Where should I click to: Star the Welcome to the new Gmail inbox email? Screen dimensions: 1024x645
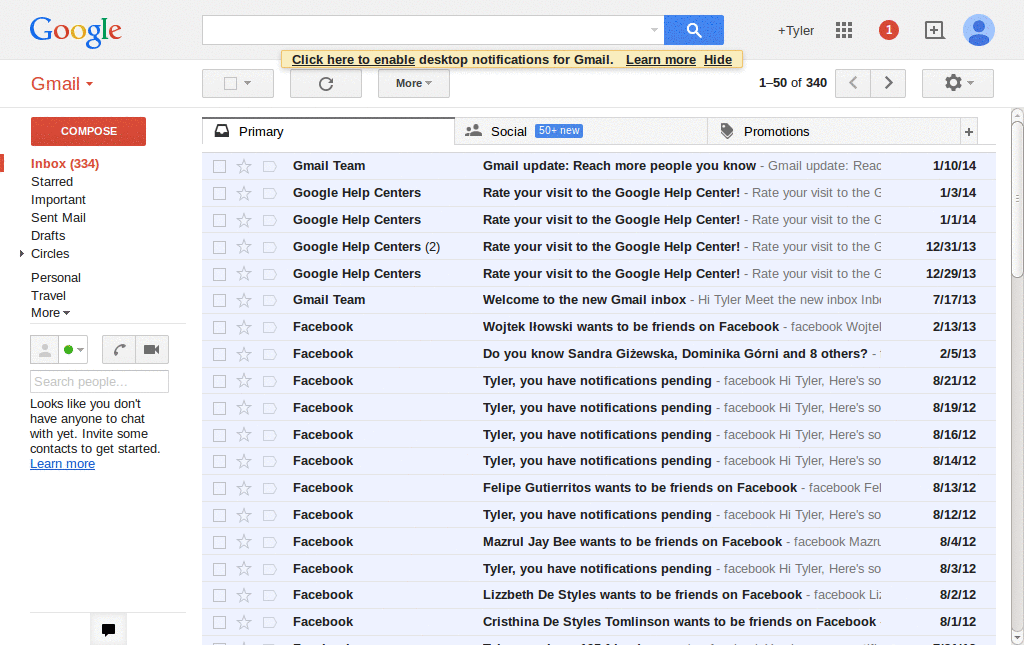click(x=244, y=300)
